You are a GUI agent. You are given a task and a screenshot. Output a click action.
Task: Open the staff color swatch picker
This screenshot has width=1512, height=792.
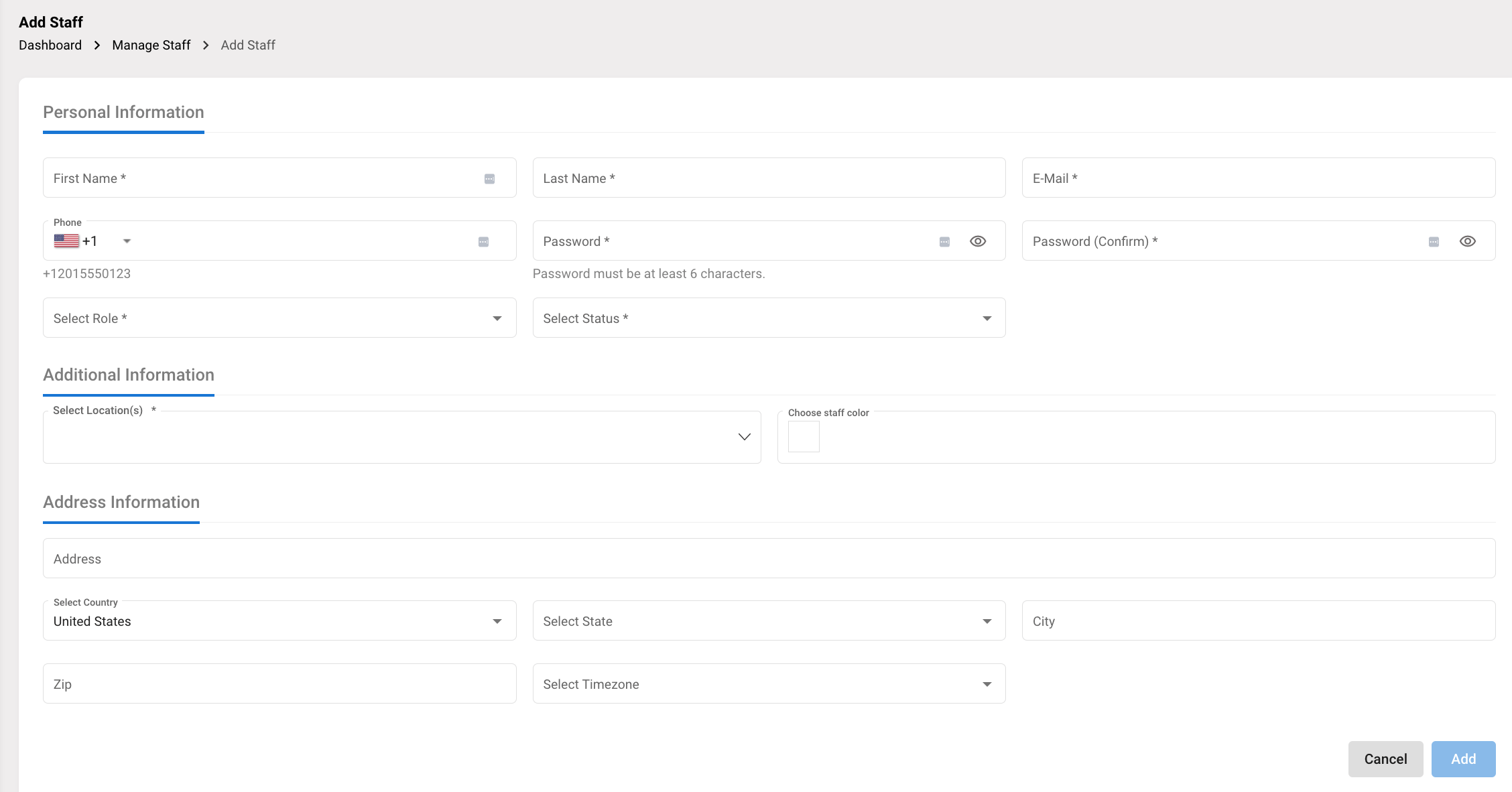pos(804,437)
